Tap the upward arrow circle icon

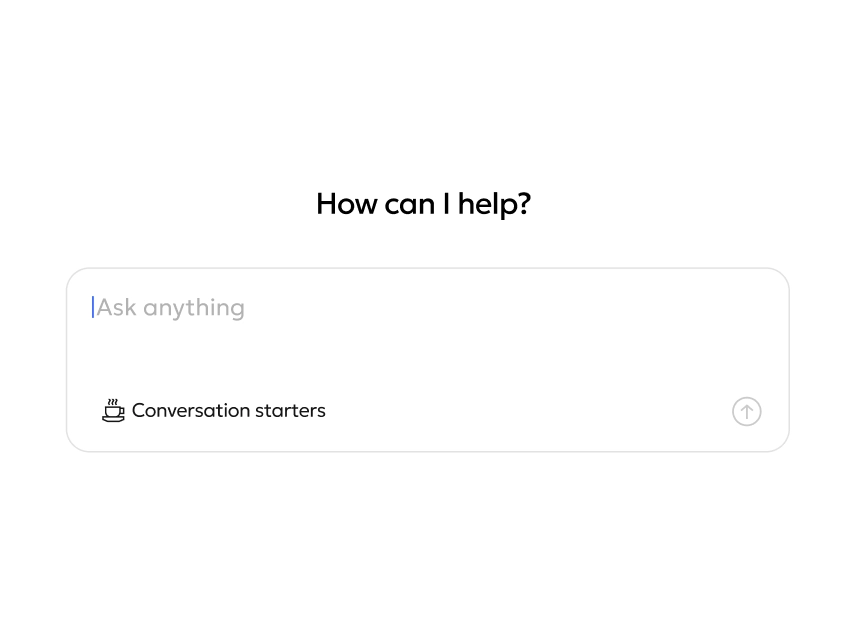746,411
